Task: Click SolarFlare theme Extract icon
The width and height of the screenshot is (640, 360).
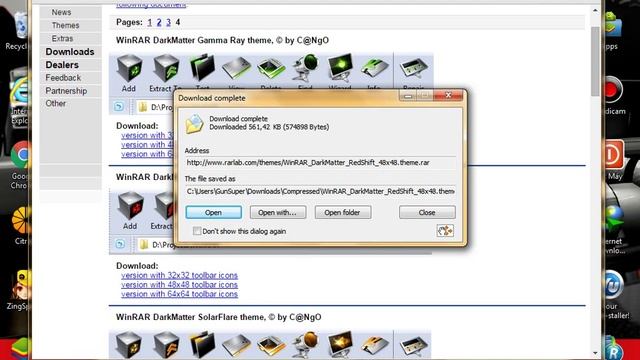Action: tap(166, 345)
